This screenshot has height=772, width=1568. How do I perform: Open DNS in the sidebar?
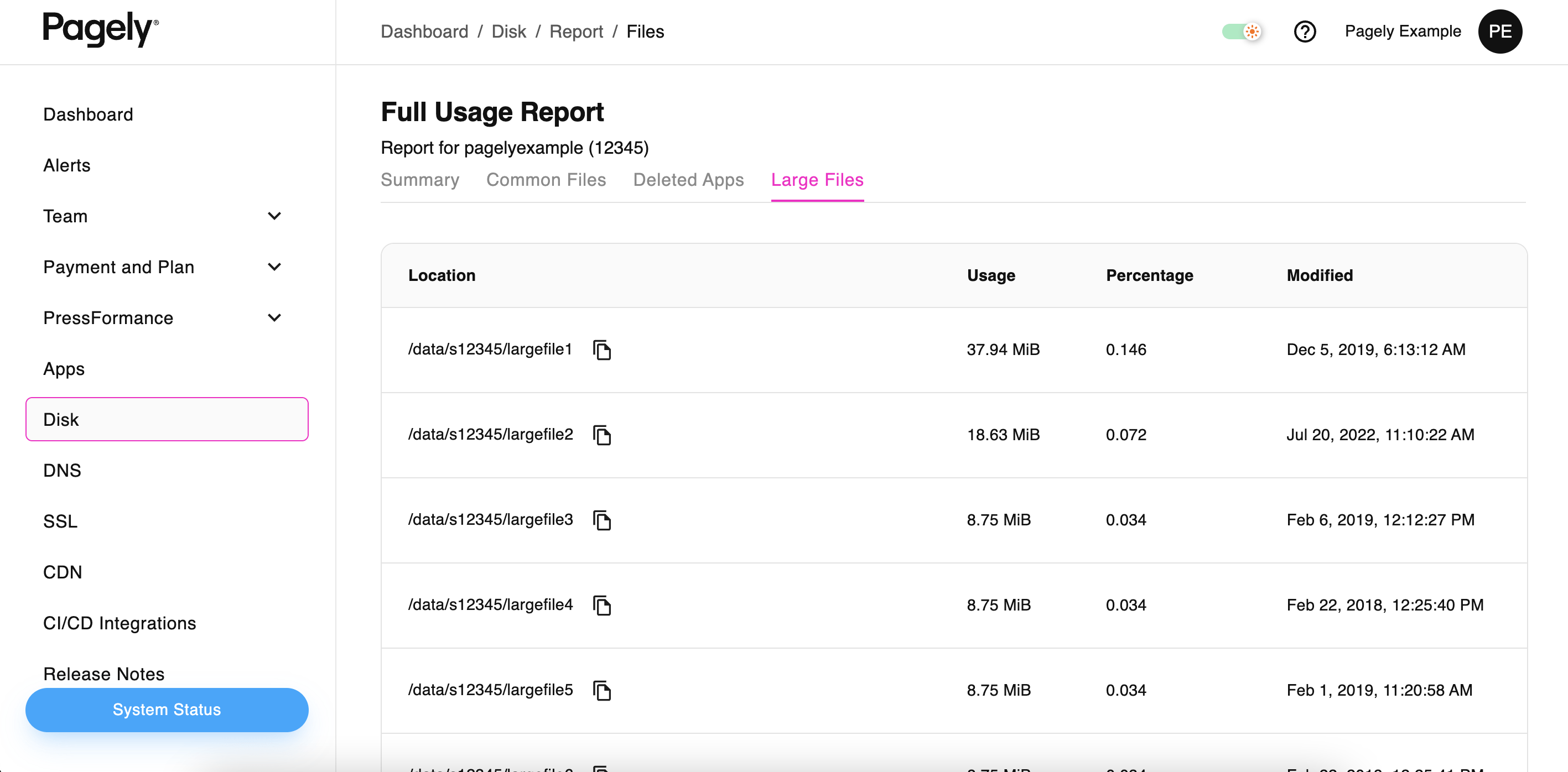pos(62,470)
